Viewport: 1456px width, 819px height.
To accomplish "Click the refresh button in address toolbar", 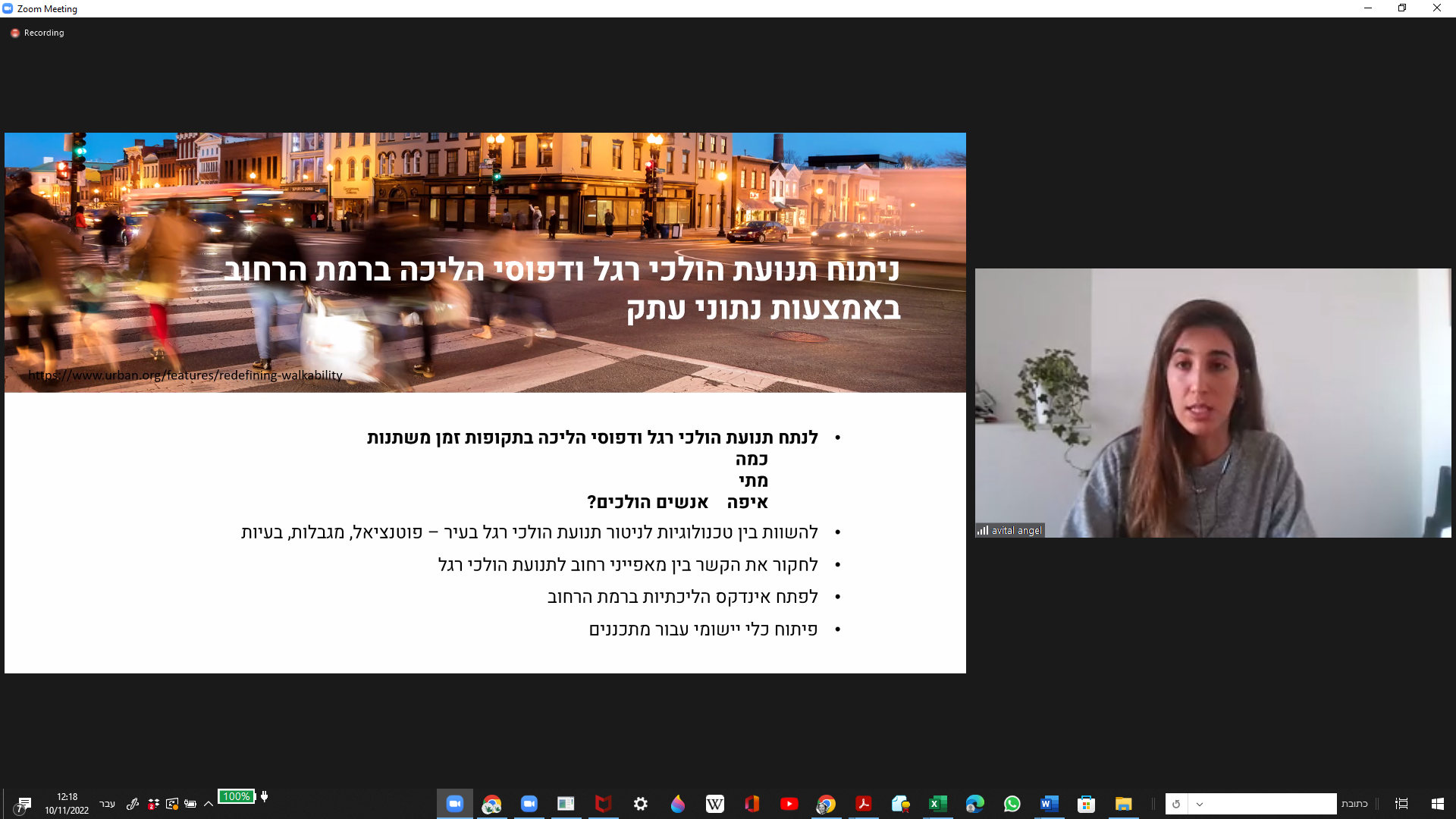I will point(1176,804).
